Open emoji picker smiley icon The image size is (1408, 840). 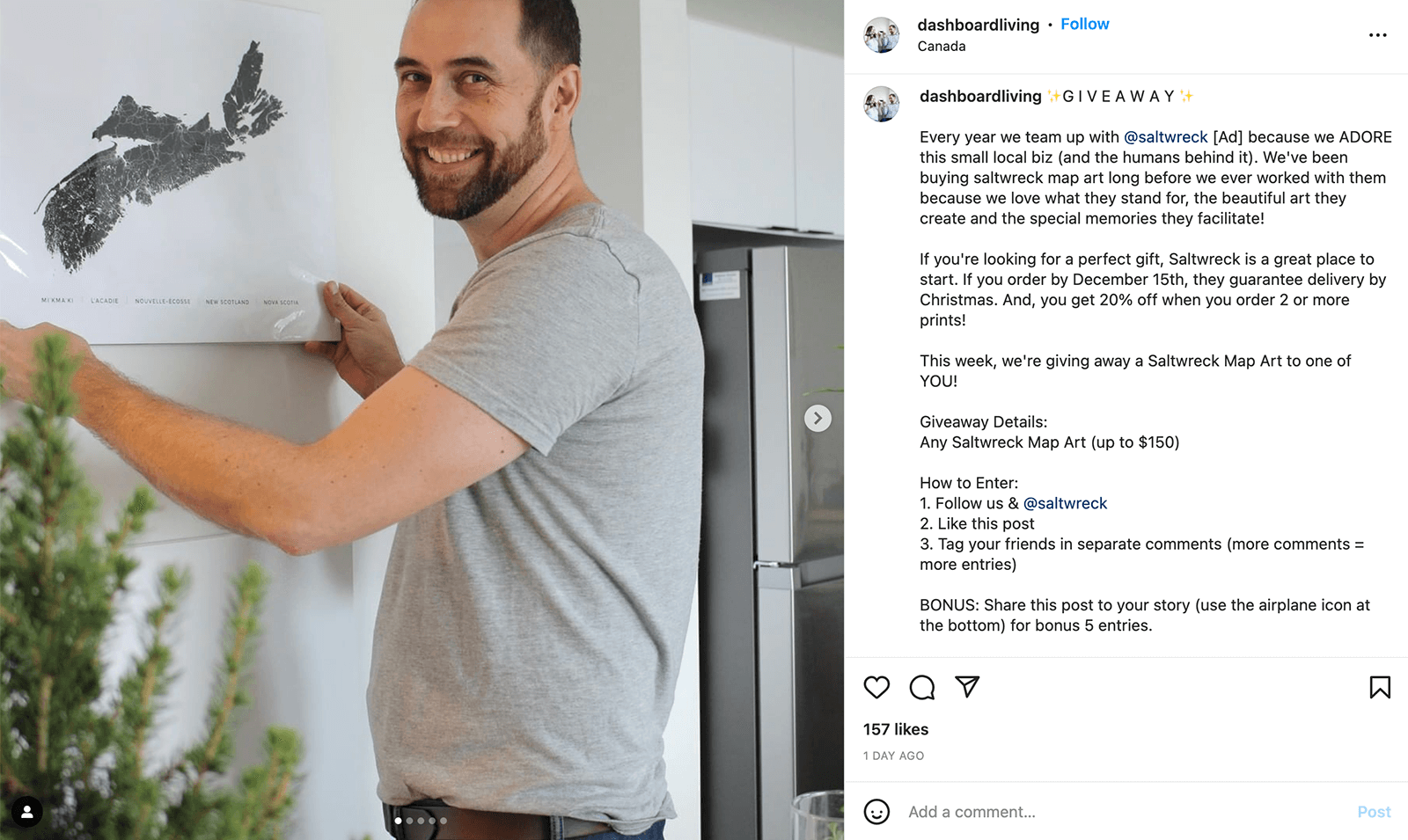876,811
